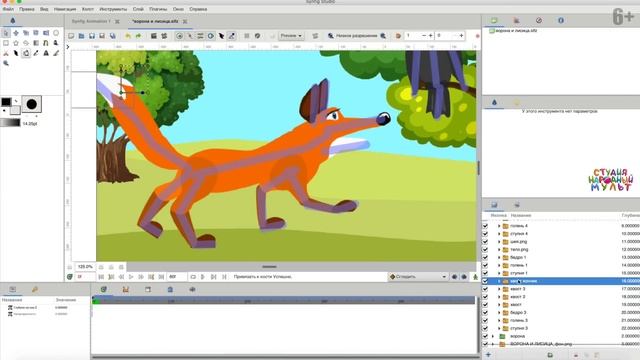Uncheck visibility of layer голень 4
Image resolution: width=640 pixels, height=360 pixels.
coord(485,226)
